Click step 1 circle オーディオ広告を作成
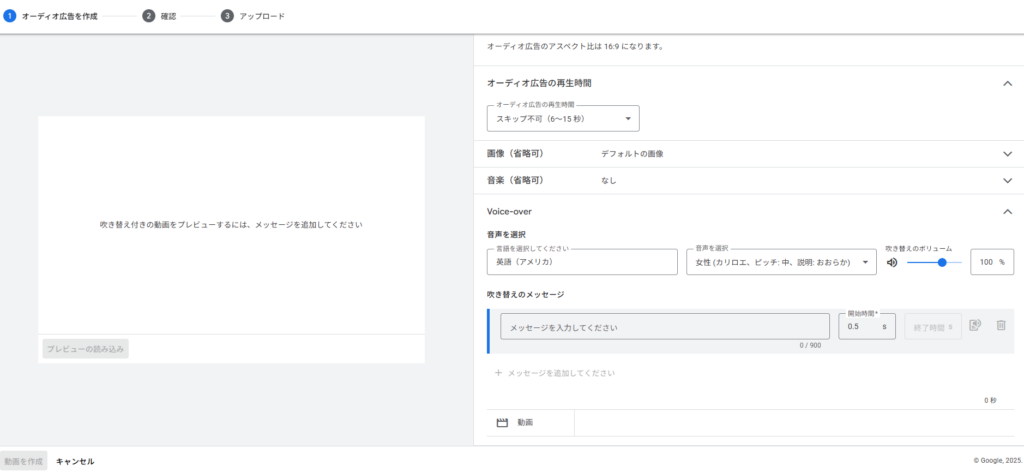Screen dimensions: 1024x472 click(10, 16)
